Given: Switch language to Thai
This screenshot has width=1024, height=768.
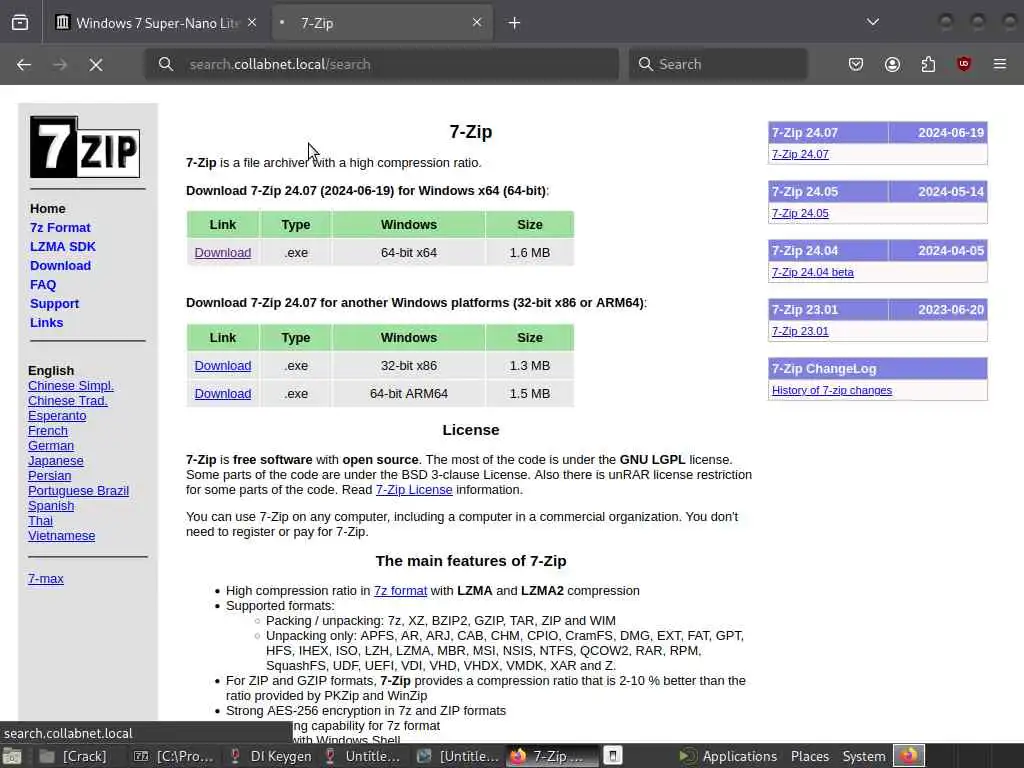Looking at the screenshot, I should click(40, 520).
